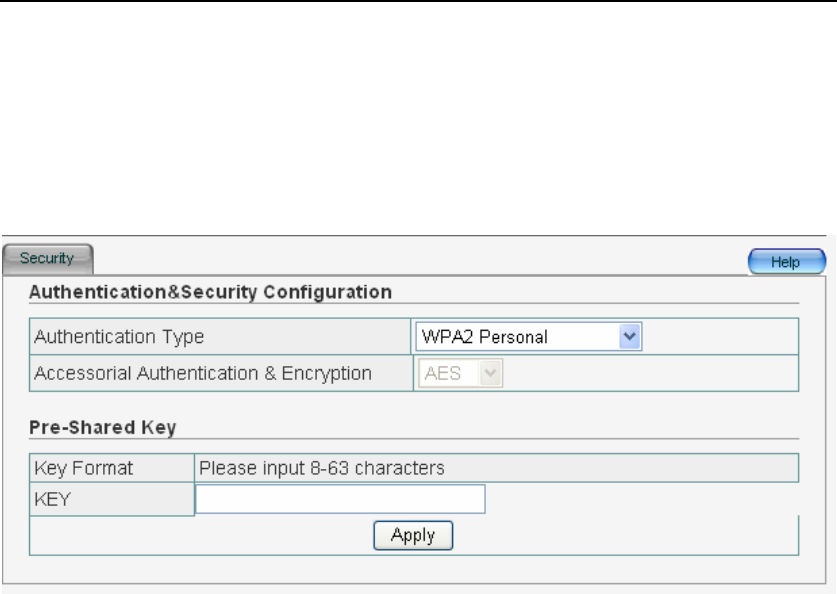Screen dimensions: 837x594
Task: Focus the KEY text input field
Action: pos(340,499)
